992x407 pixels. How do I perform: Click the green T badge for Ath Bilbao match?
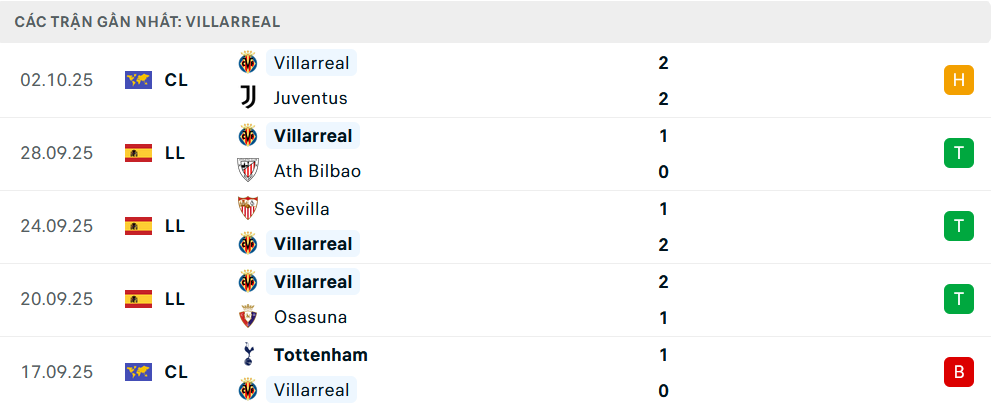click(958, 153)
